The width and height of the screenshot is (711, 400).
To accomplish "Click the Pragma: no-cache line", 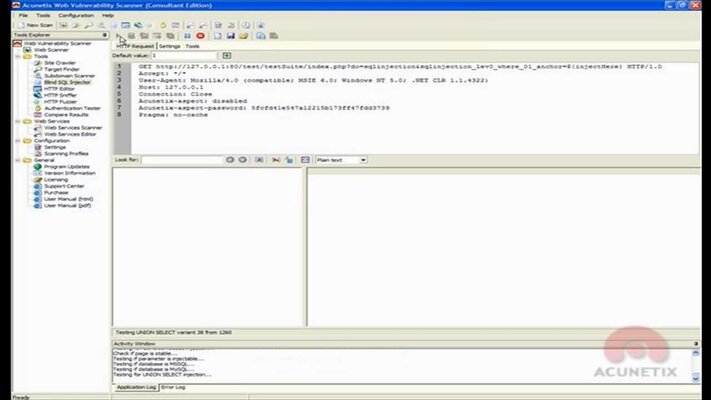I will (173, 115).
